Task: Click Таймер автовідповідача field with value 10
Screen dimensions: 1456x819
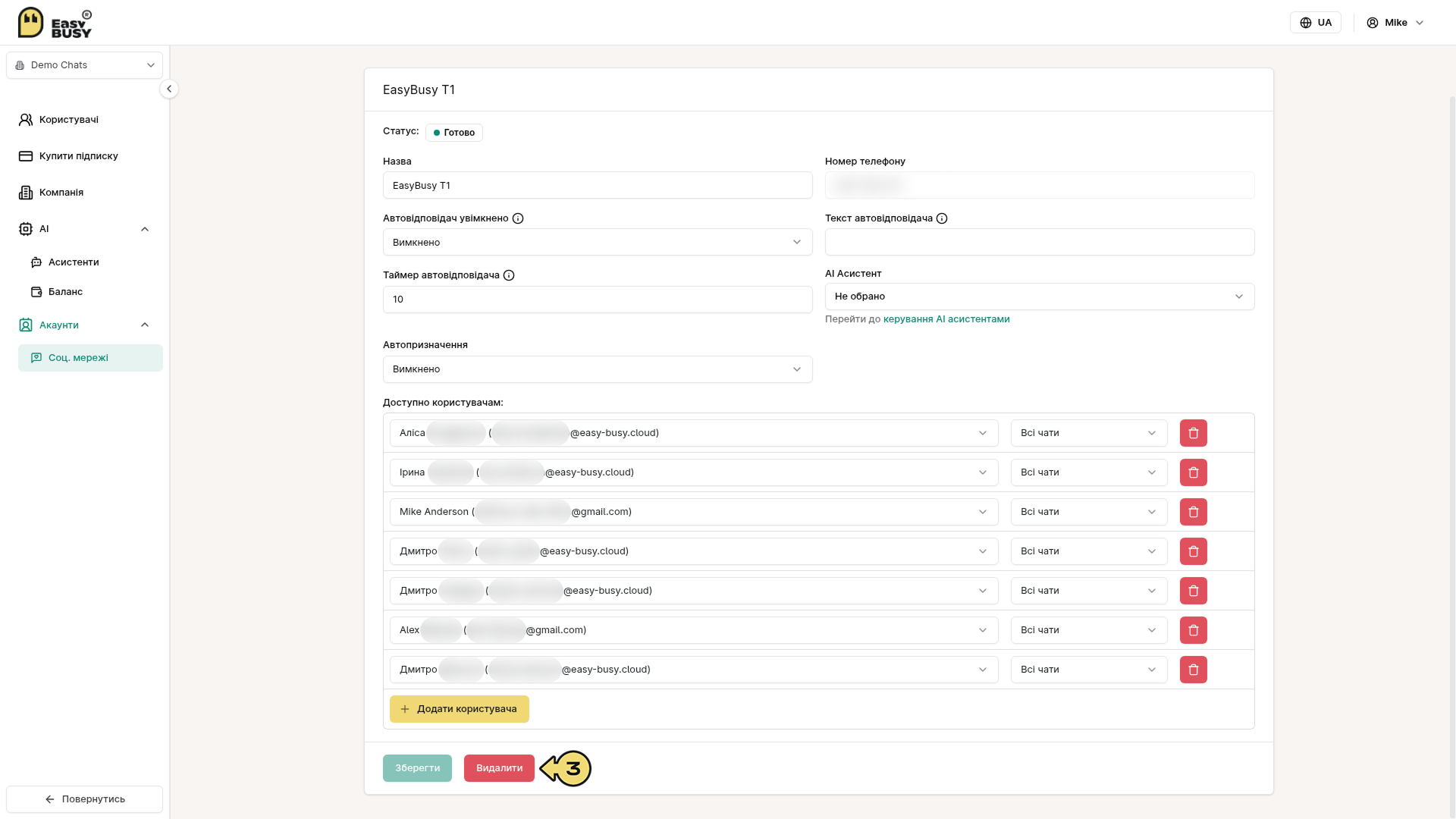Action: [x=598, y=300]
